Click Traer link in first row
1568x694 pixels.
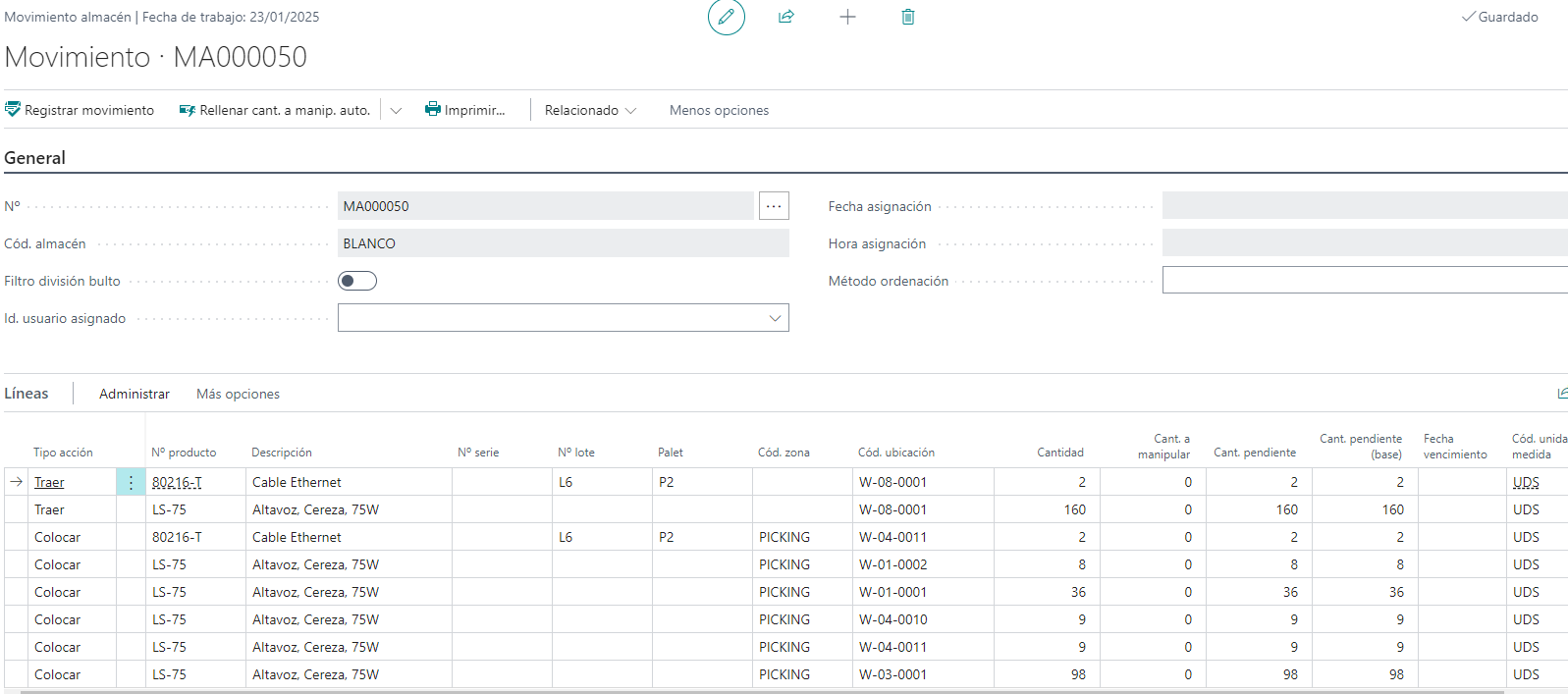pos(49,482)
